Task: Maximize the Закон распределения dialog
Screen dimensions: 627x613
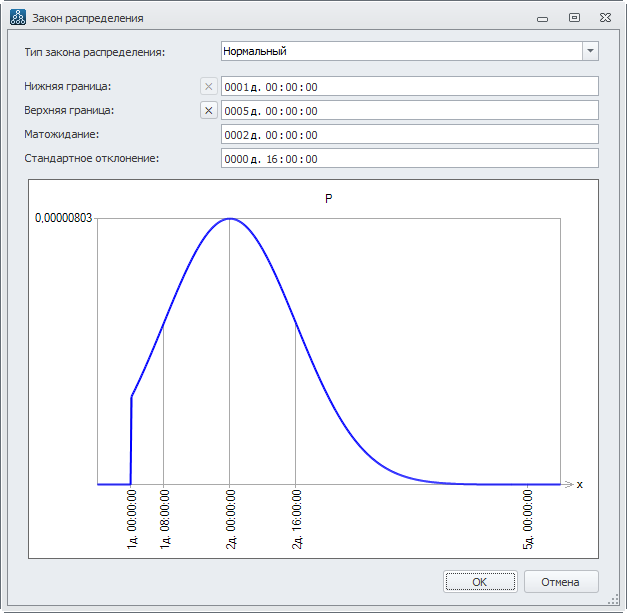Action: [x=574, y=17]
